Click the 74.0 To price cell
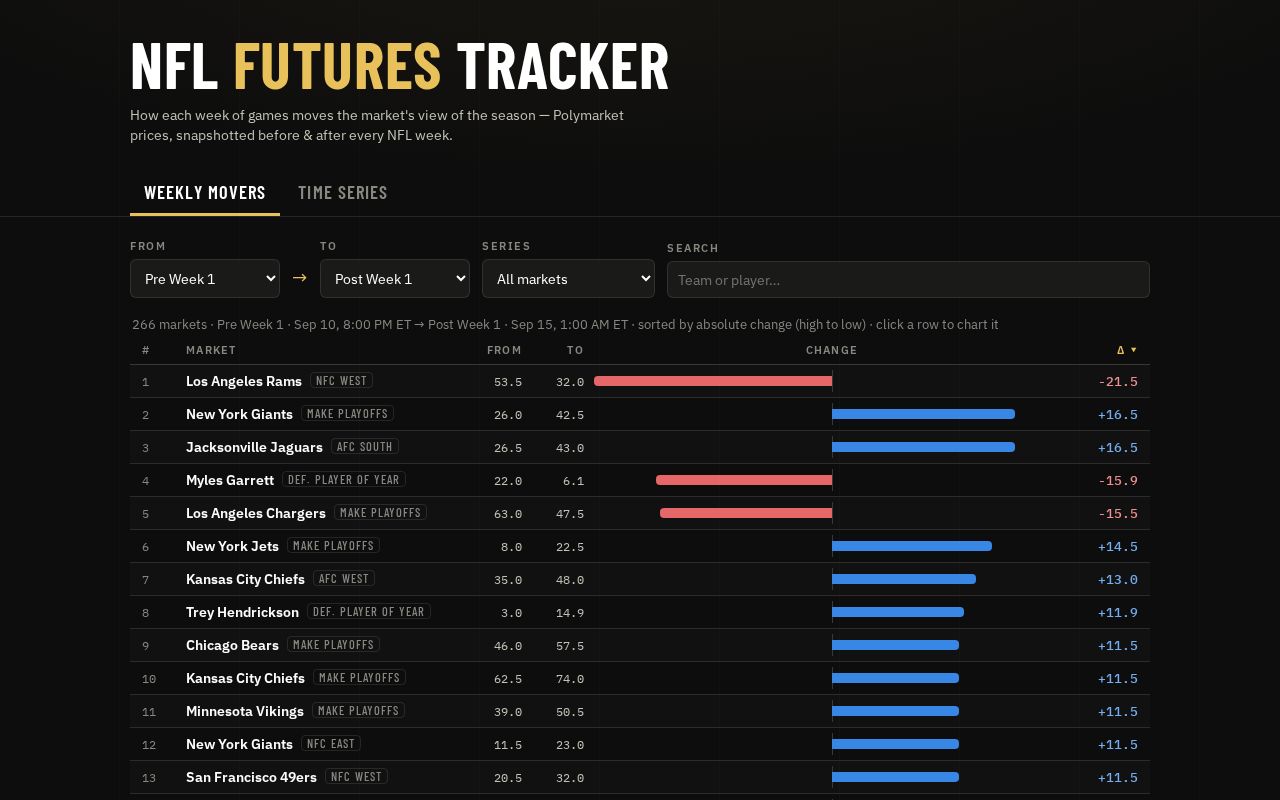The width and height of the screenshot is (1280, 800). tap(570, 679)
